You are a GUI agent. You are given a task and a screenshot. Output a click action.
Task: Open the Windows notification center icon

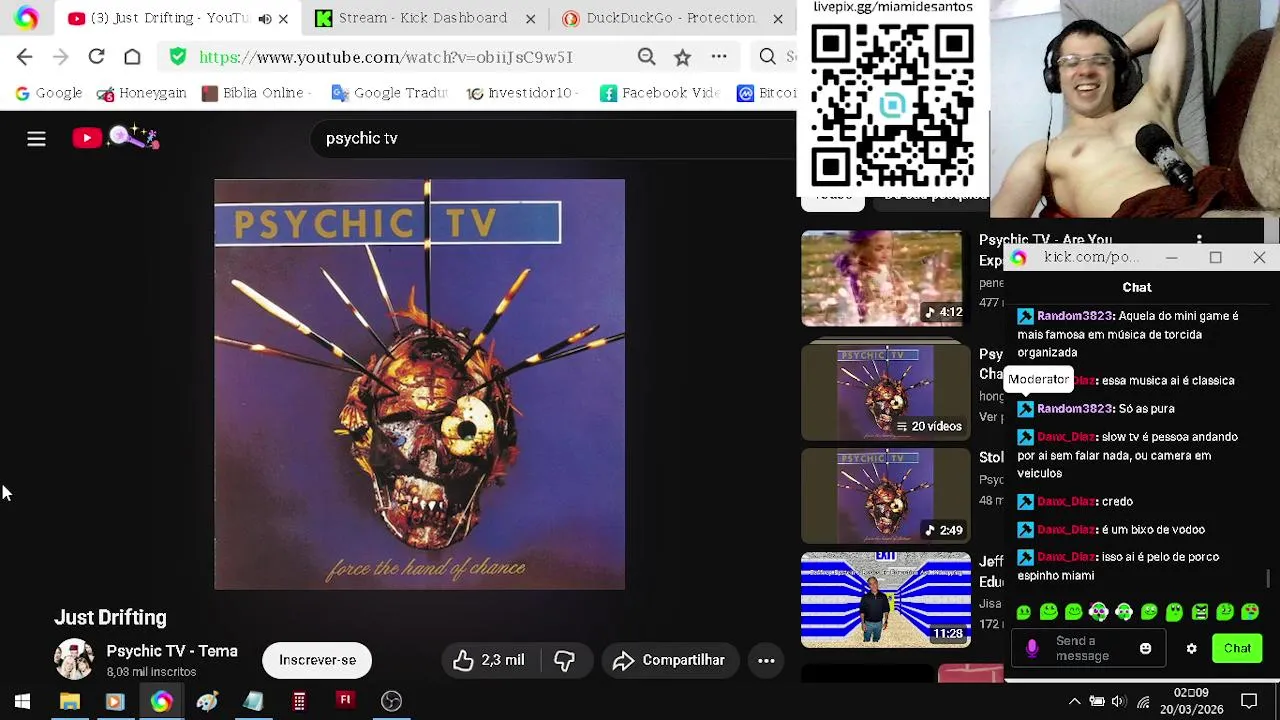point(1249,701)
